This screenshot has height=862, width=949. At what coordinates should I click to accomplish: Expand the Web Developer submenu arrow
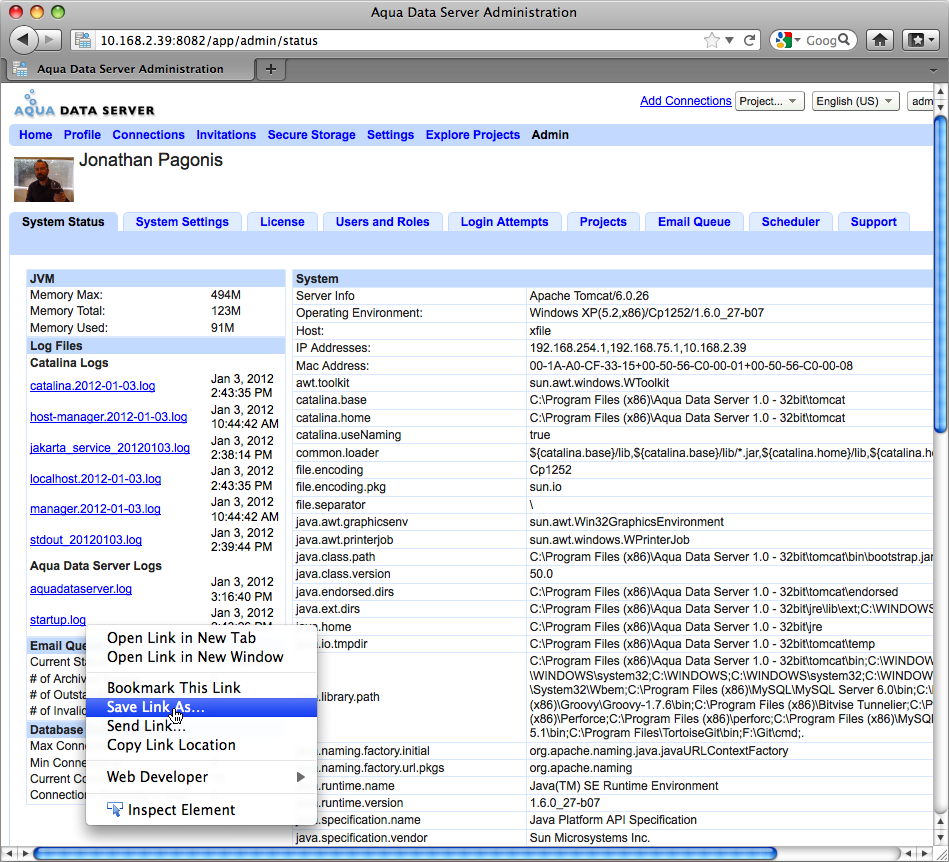(301, 777)
